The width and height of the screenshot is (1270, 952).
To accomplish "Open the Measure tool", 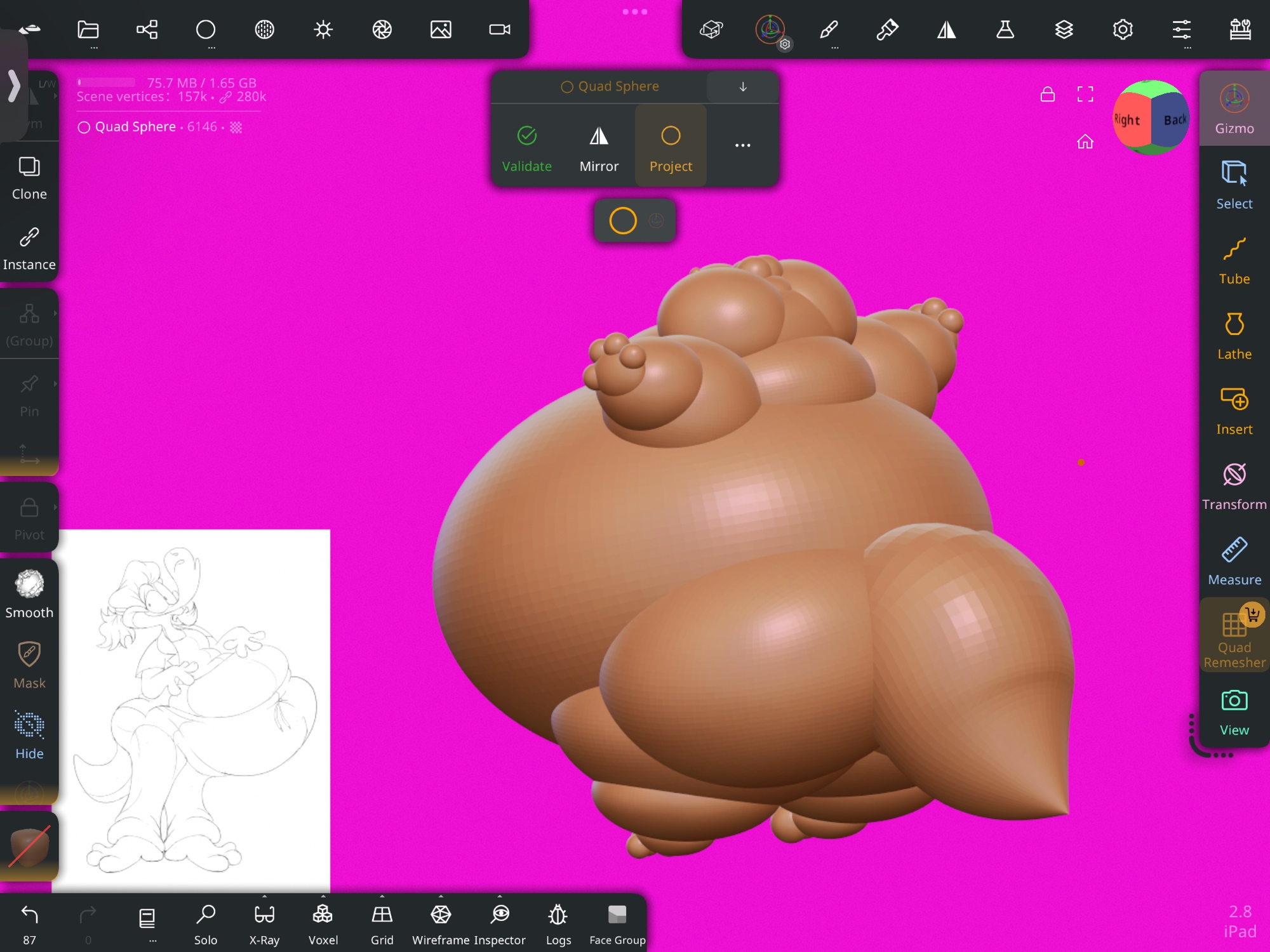I will click(x=1234, y=562).
